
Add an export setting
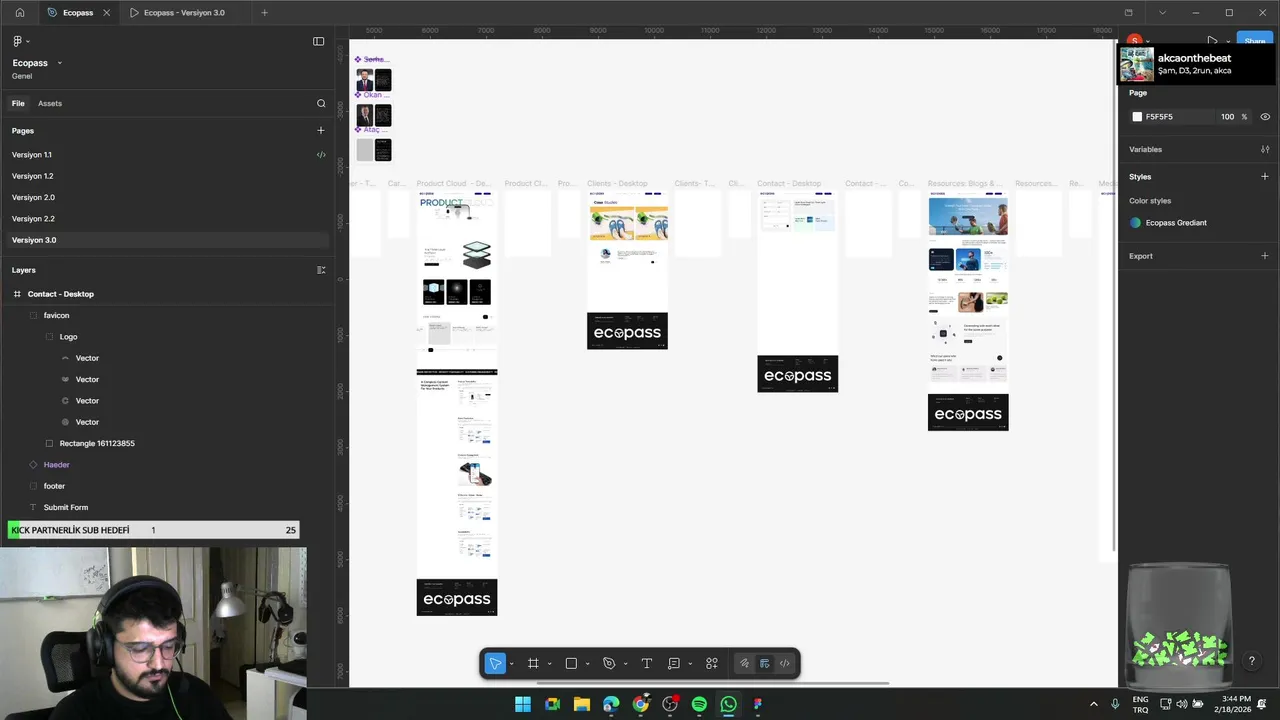(x=1265, y=256)
